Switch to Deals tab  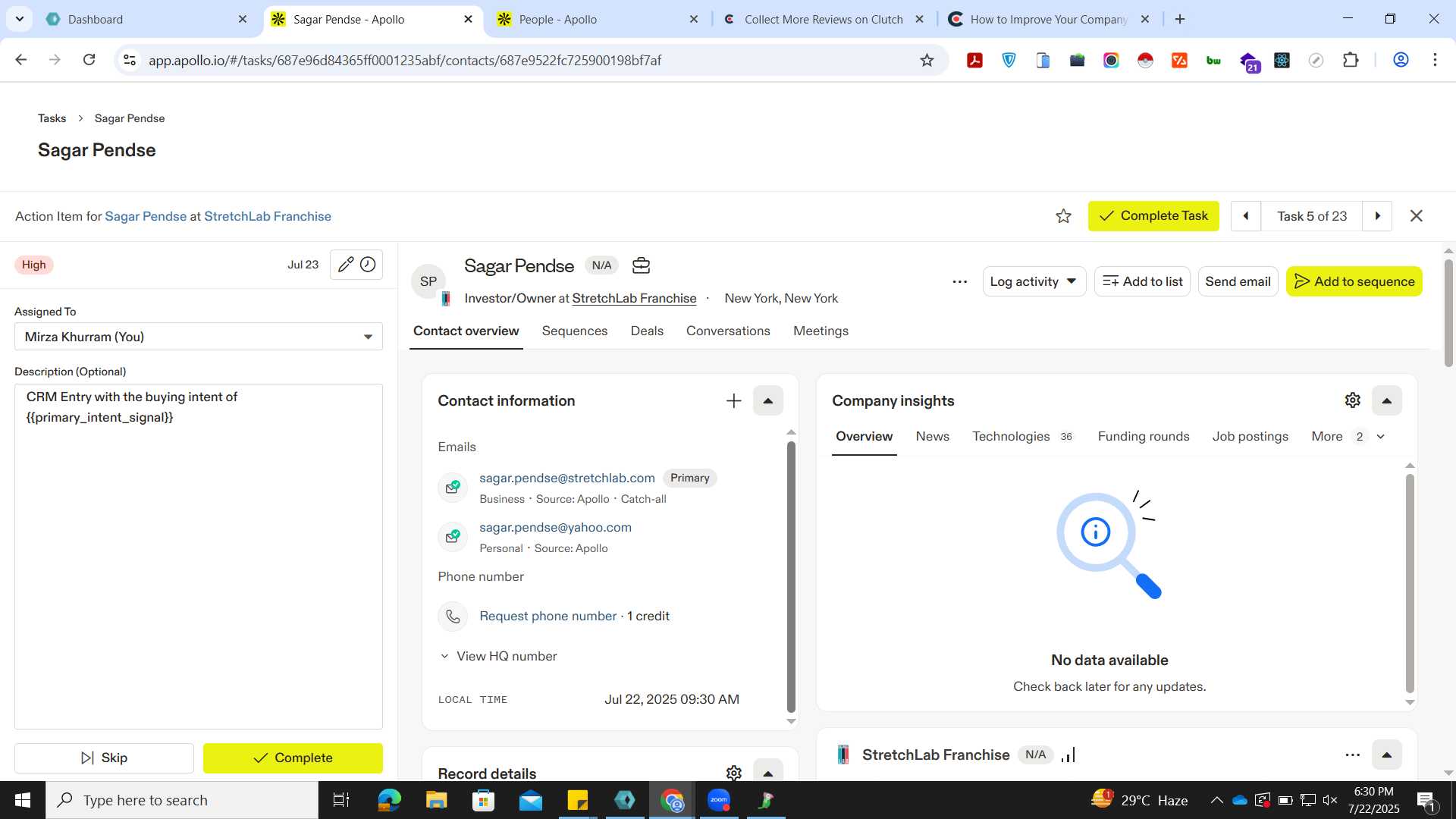(647, 331)
